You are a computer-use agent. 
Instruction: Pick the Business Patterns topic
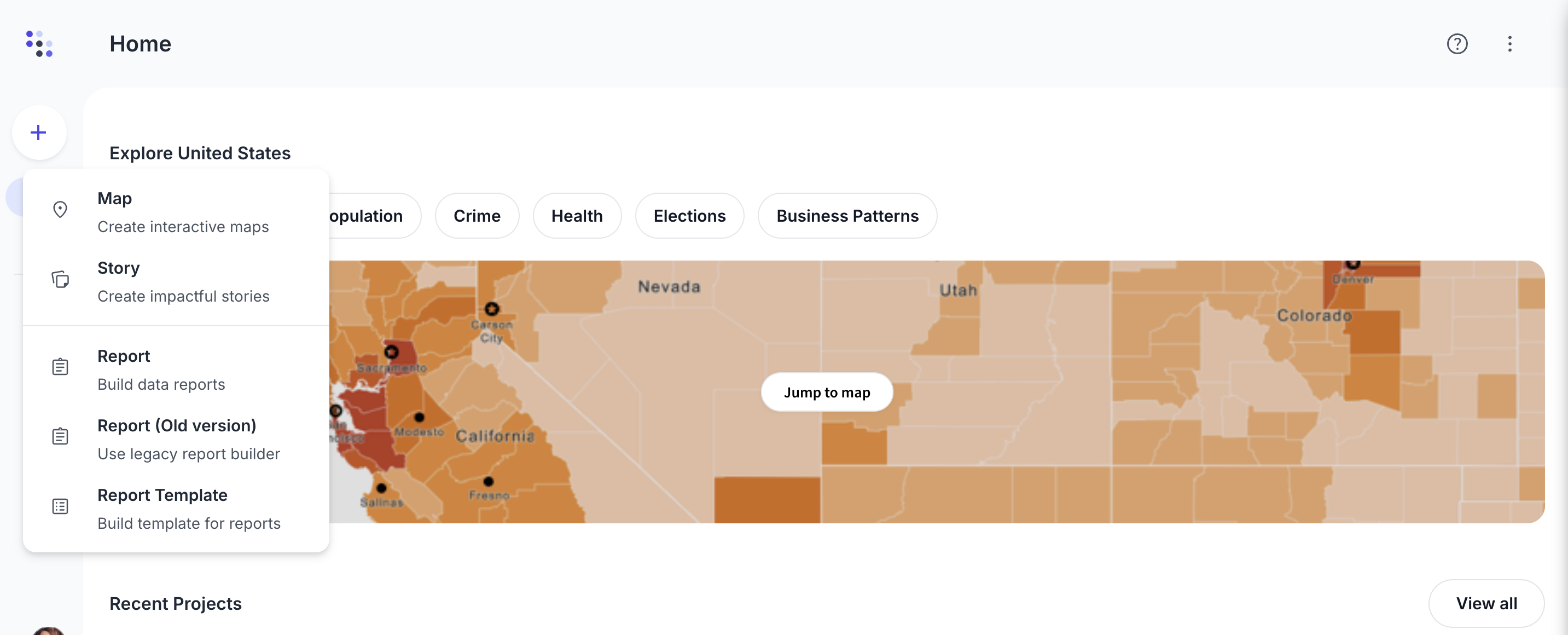tap(847, 216)
